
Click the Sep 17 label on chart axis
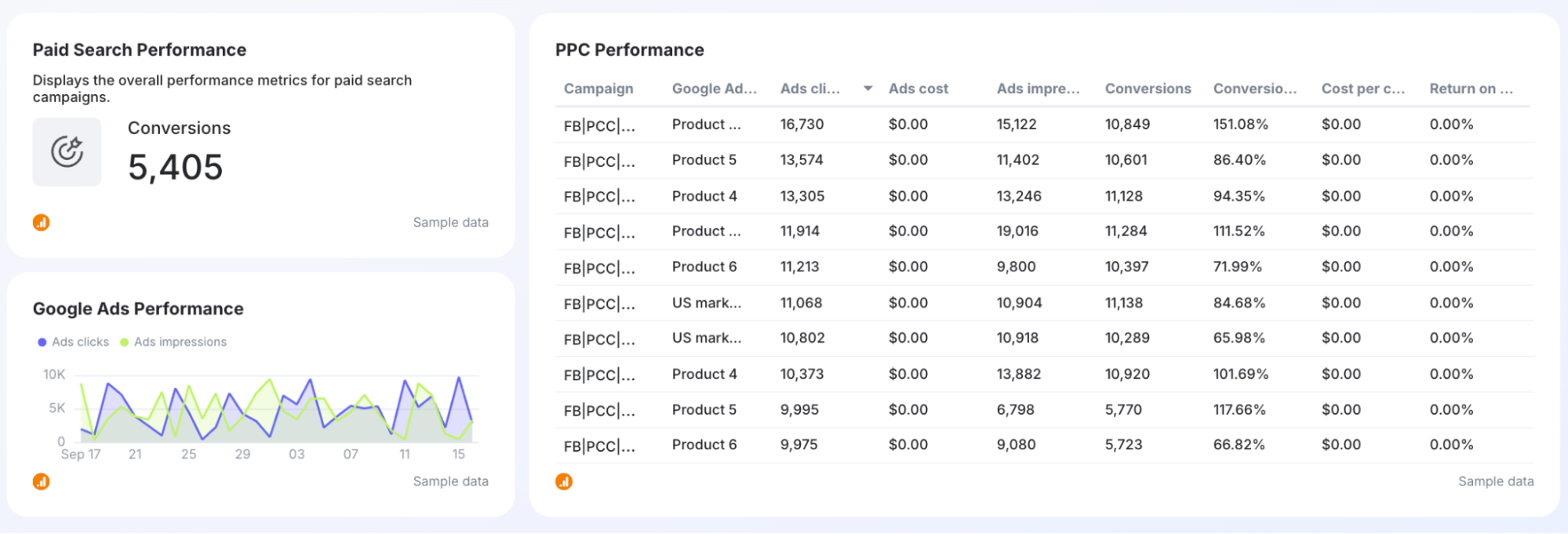point(81,454)
